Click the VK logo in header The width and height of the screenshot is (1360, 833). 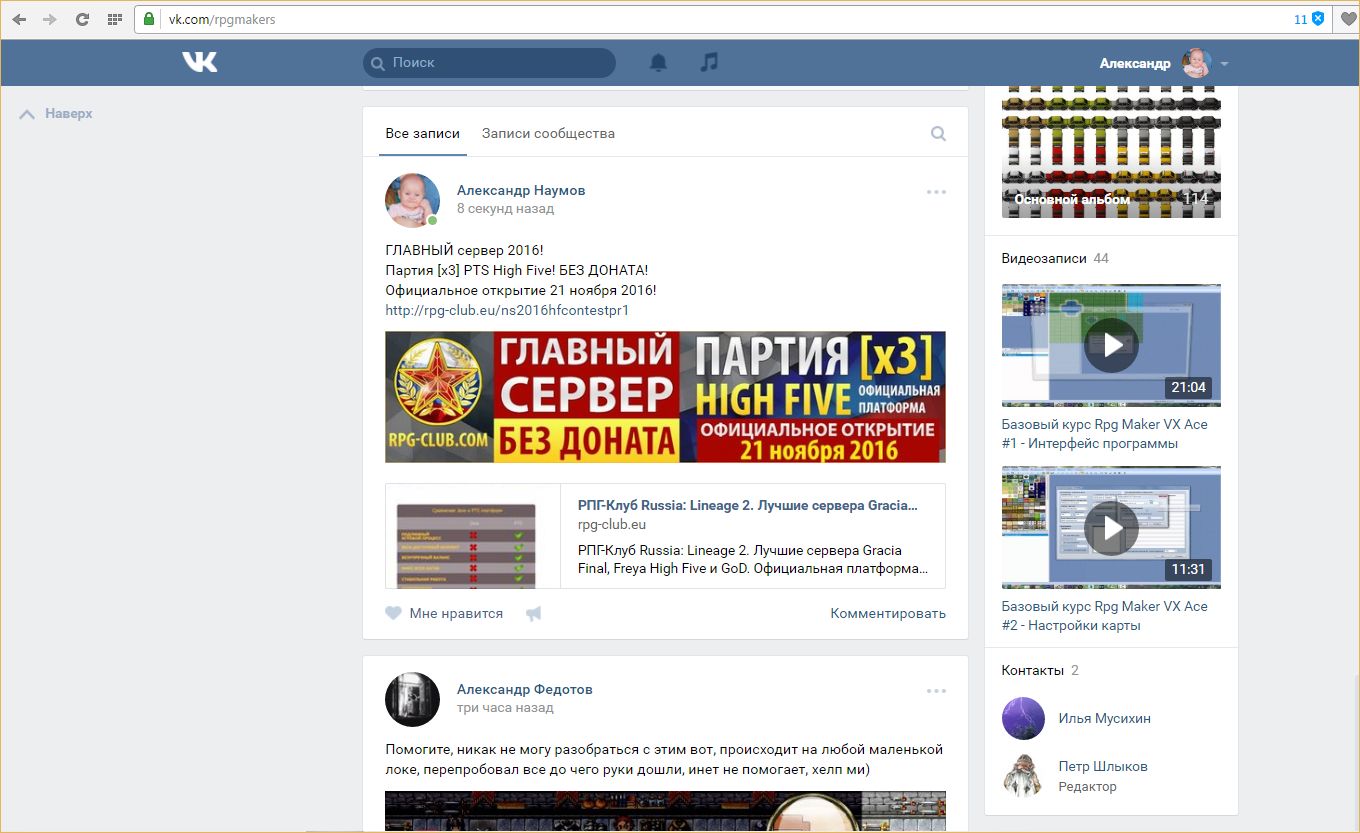coord(199,62)
